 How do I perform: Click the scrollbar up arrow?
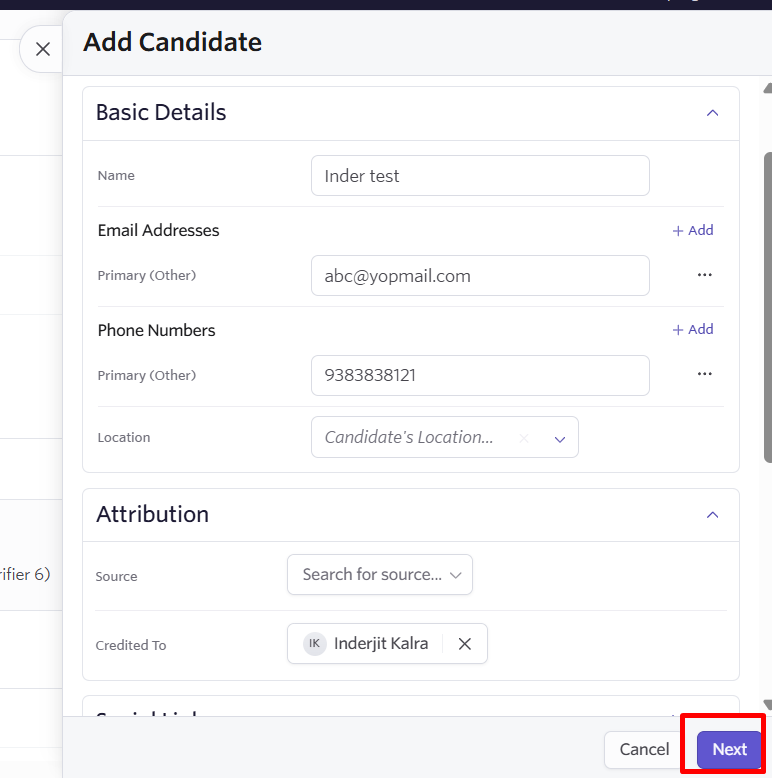click(x=768, y=88)
